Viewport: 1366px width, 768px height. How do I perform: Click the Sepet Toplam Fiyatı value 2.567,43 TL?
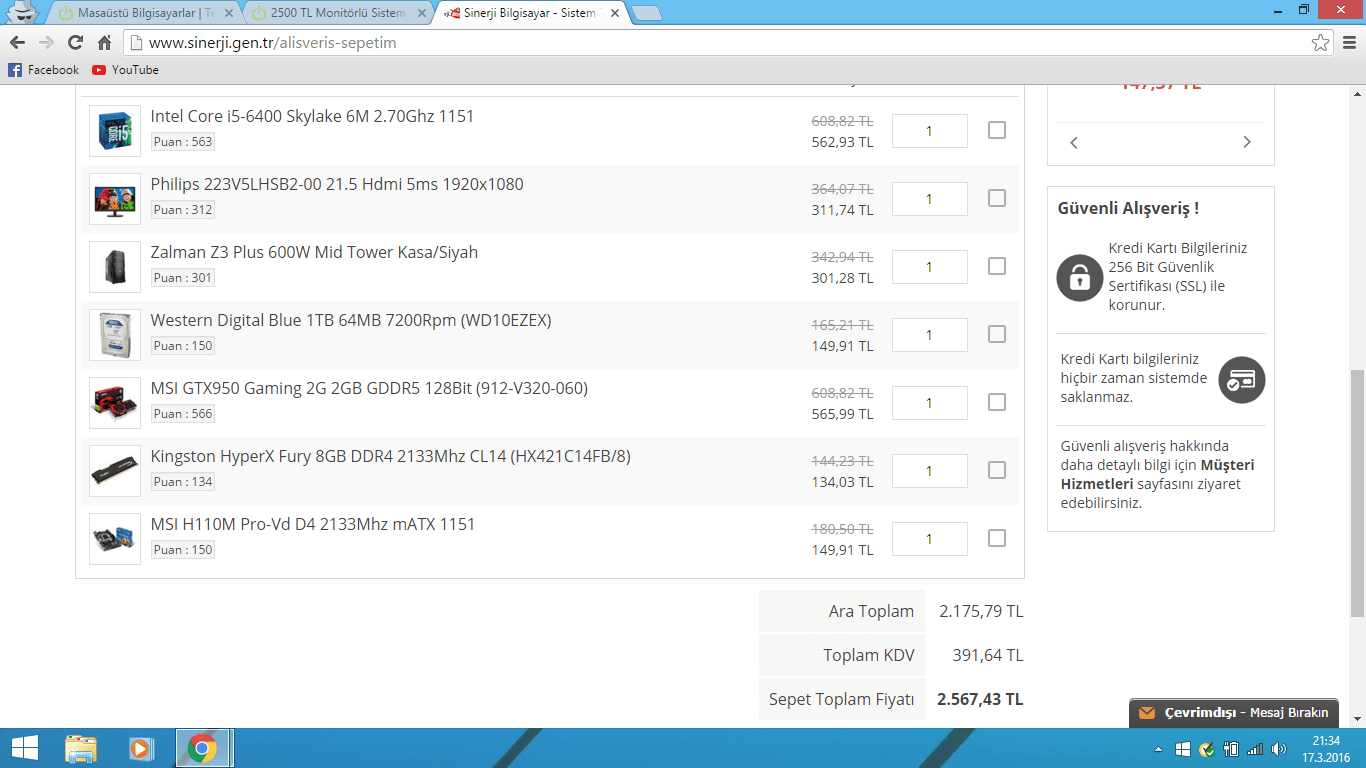[x=980, y=699]
